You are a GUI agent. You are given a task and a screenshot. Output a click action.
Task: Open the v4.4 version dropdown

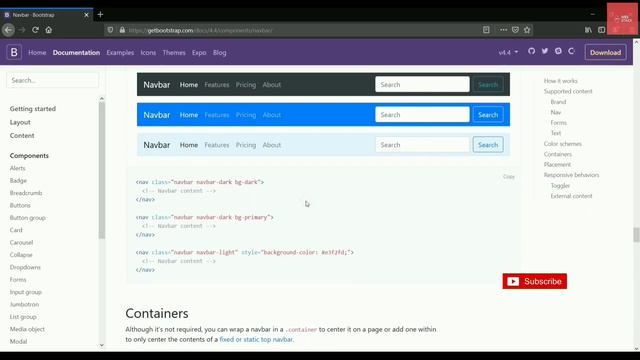pyautogui.click(x=508, y=52)
